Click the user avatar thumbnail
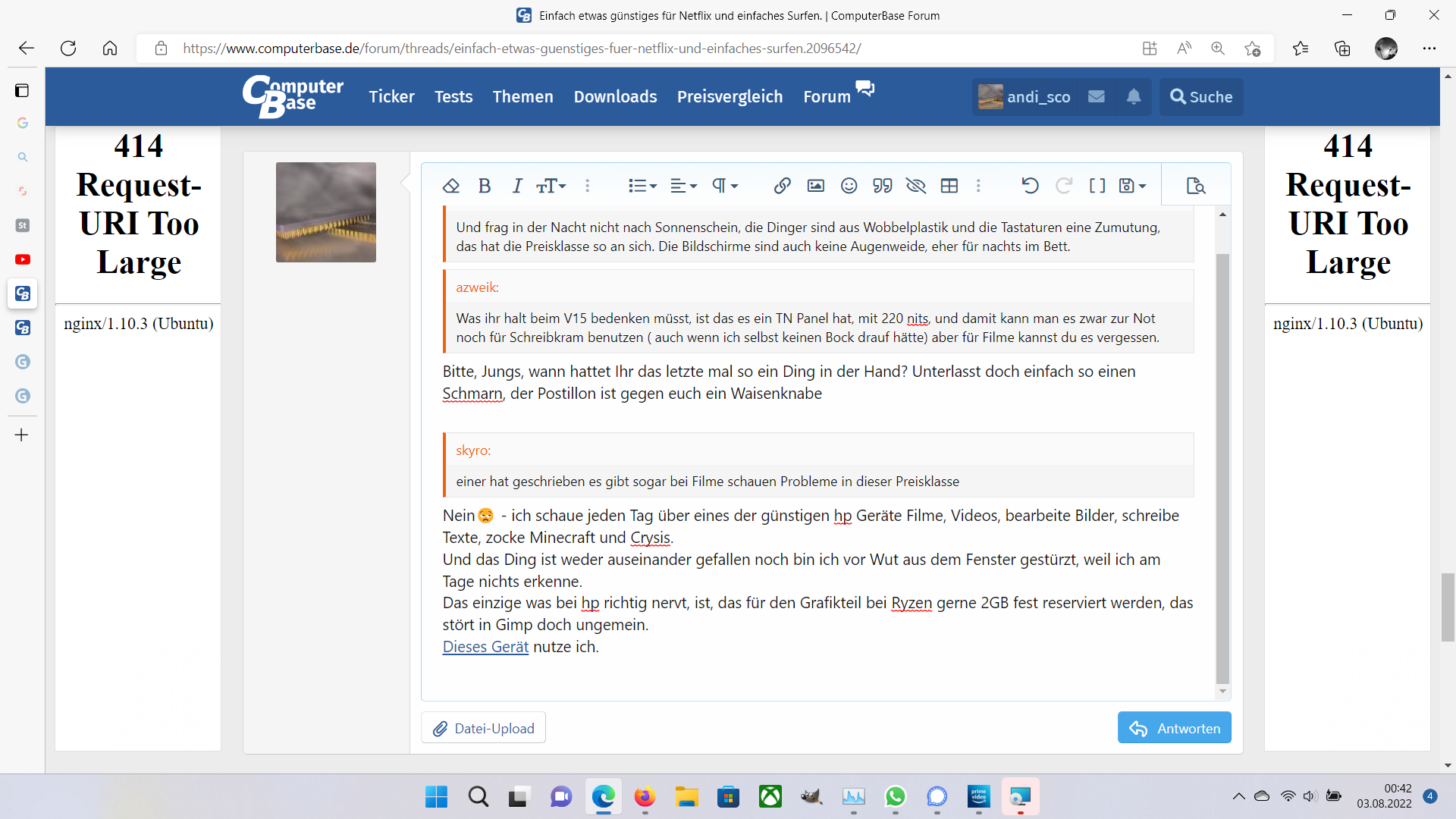 pyautogui.click(x=326, y=212)
